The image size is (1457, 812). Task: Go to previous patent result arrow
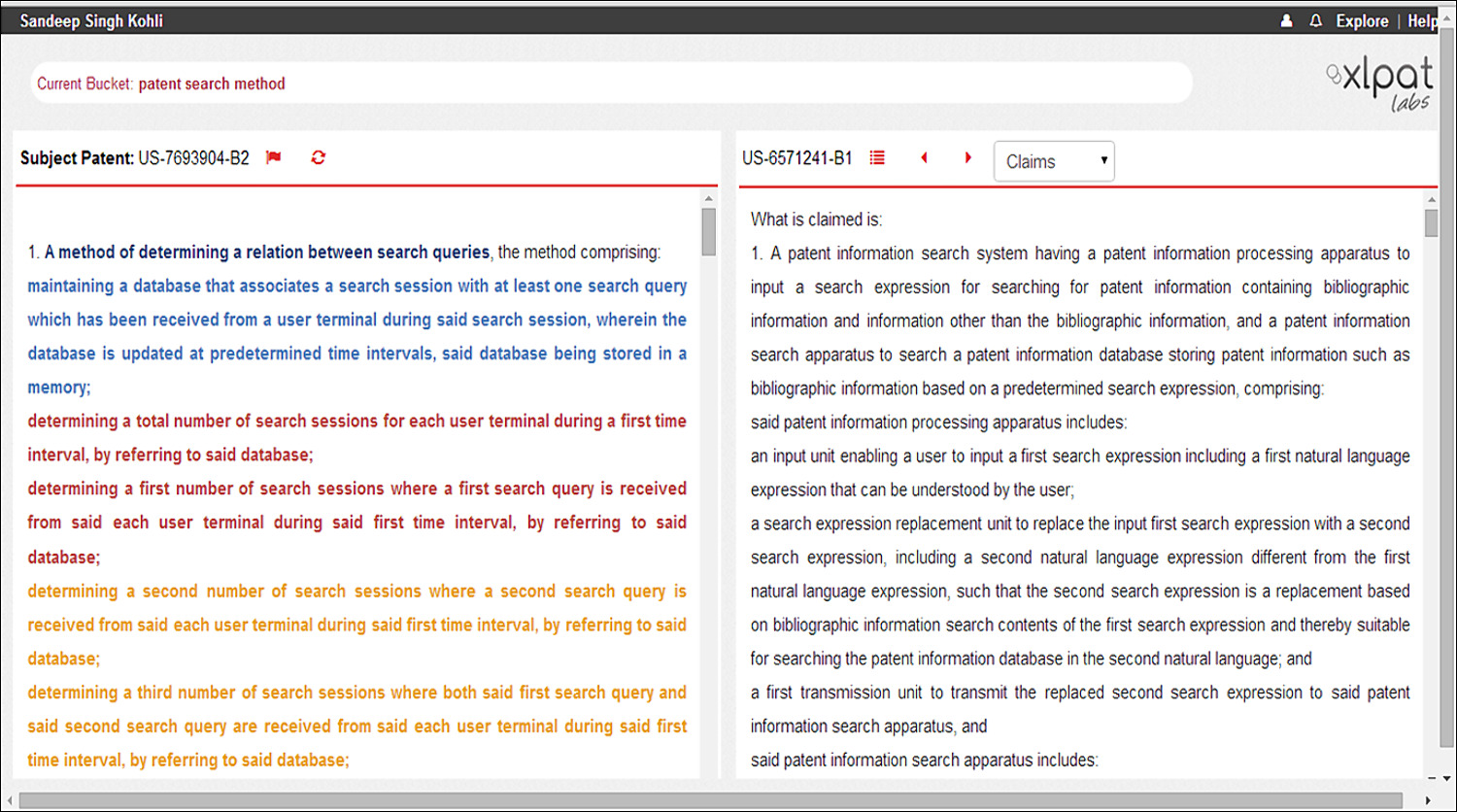click(924, 157)
